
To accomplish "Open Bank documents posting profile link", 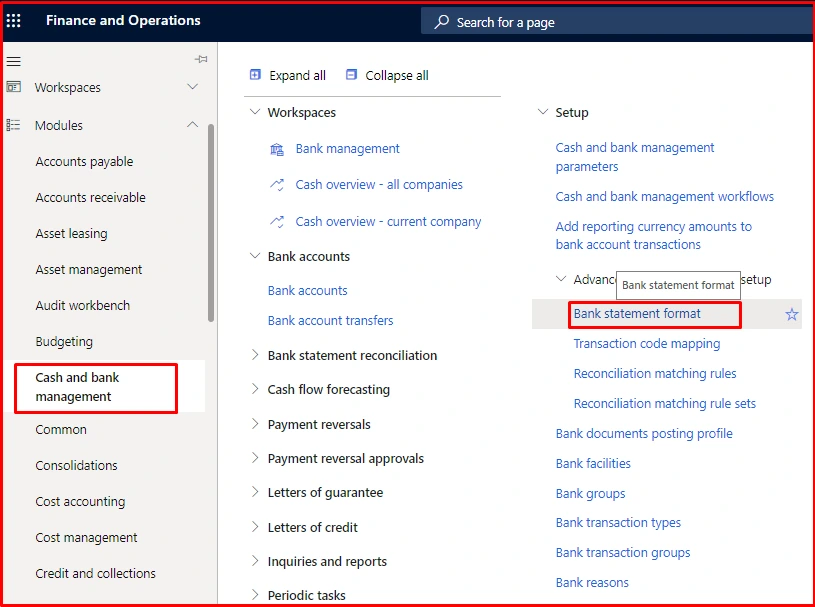I will [644, 434].
